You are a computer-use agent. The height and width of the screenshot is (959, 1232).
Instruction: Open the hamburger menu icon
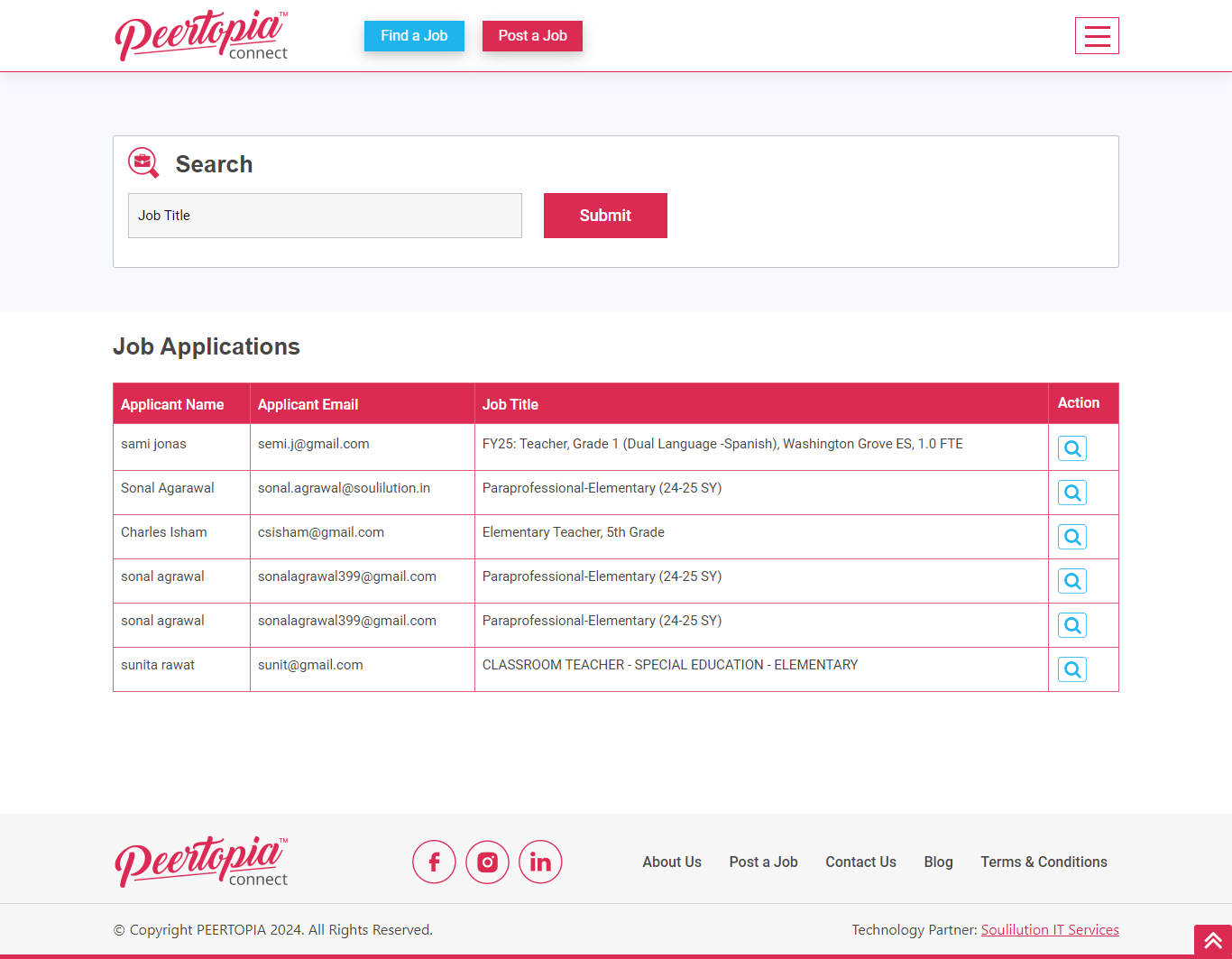pos(1097,36)
